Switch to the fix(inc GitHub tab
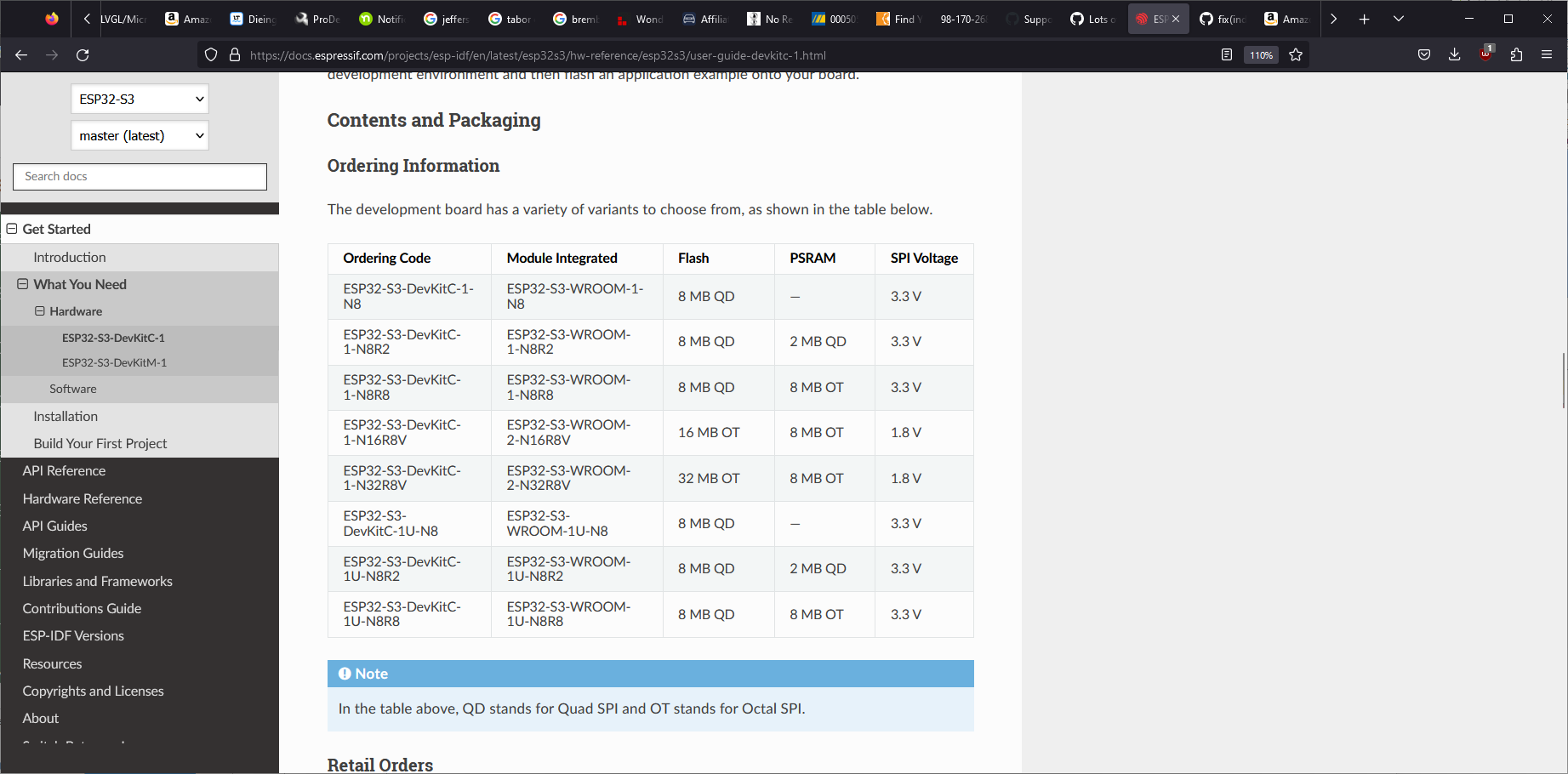Viewport: 1568px width, 774px height. [1223, 19]
